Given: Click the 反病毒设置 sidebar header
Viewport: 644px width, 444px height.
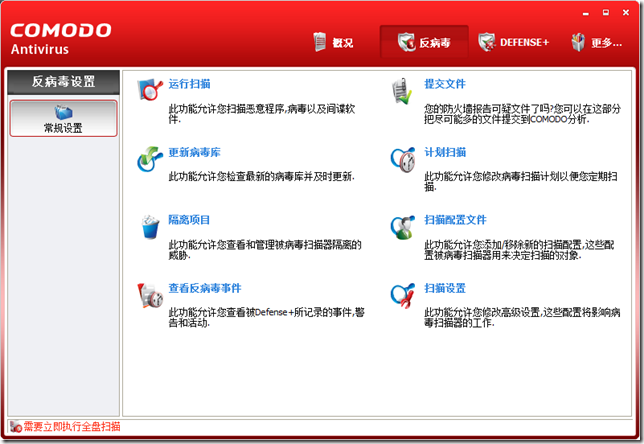Looking at the screenshot, I should click(64, 82).
